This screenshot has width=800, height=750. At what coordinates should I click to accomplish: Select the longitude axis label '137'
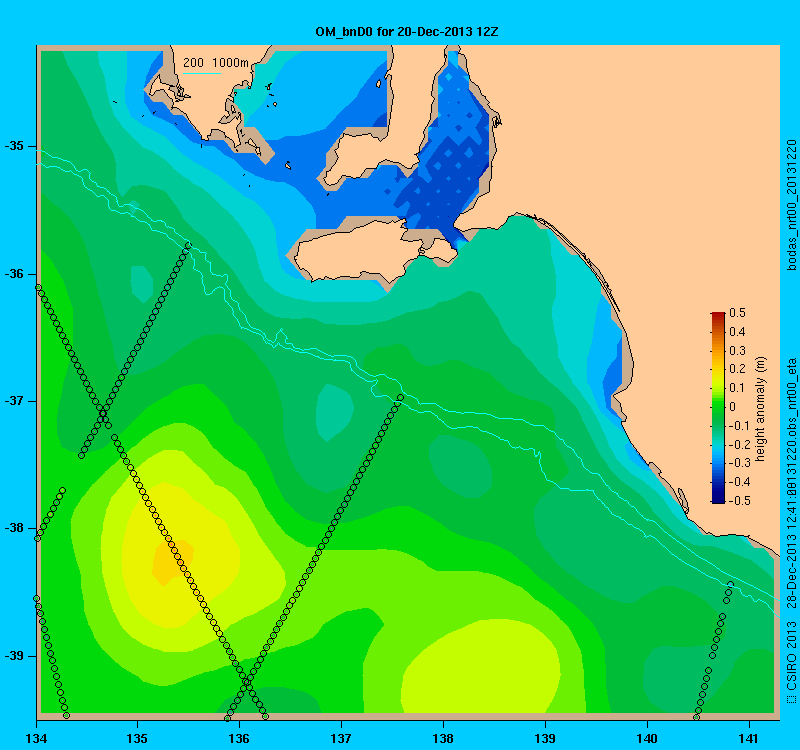pyautogui.click(x=341, y=738)
